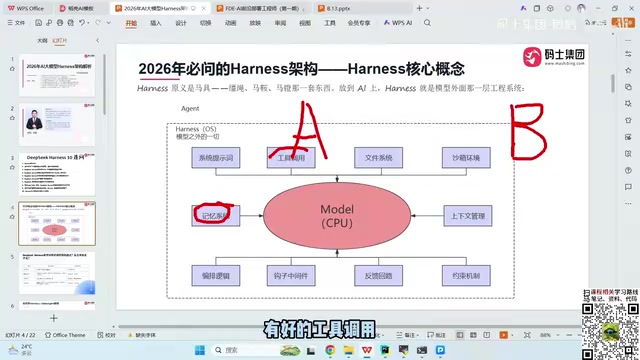Switch to 大纲 outline panel tab
Viewport: 640px width, 360px height.
(42, 40)
